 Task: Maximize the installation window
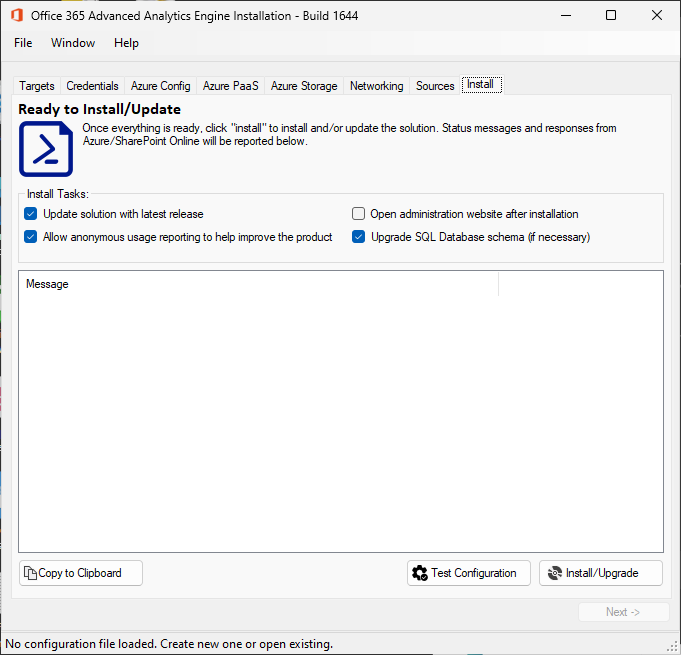pyautogui.click(x=611, y=15)
